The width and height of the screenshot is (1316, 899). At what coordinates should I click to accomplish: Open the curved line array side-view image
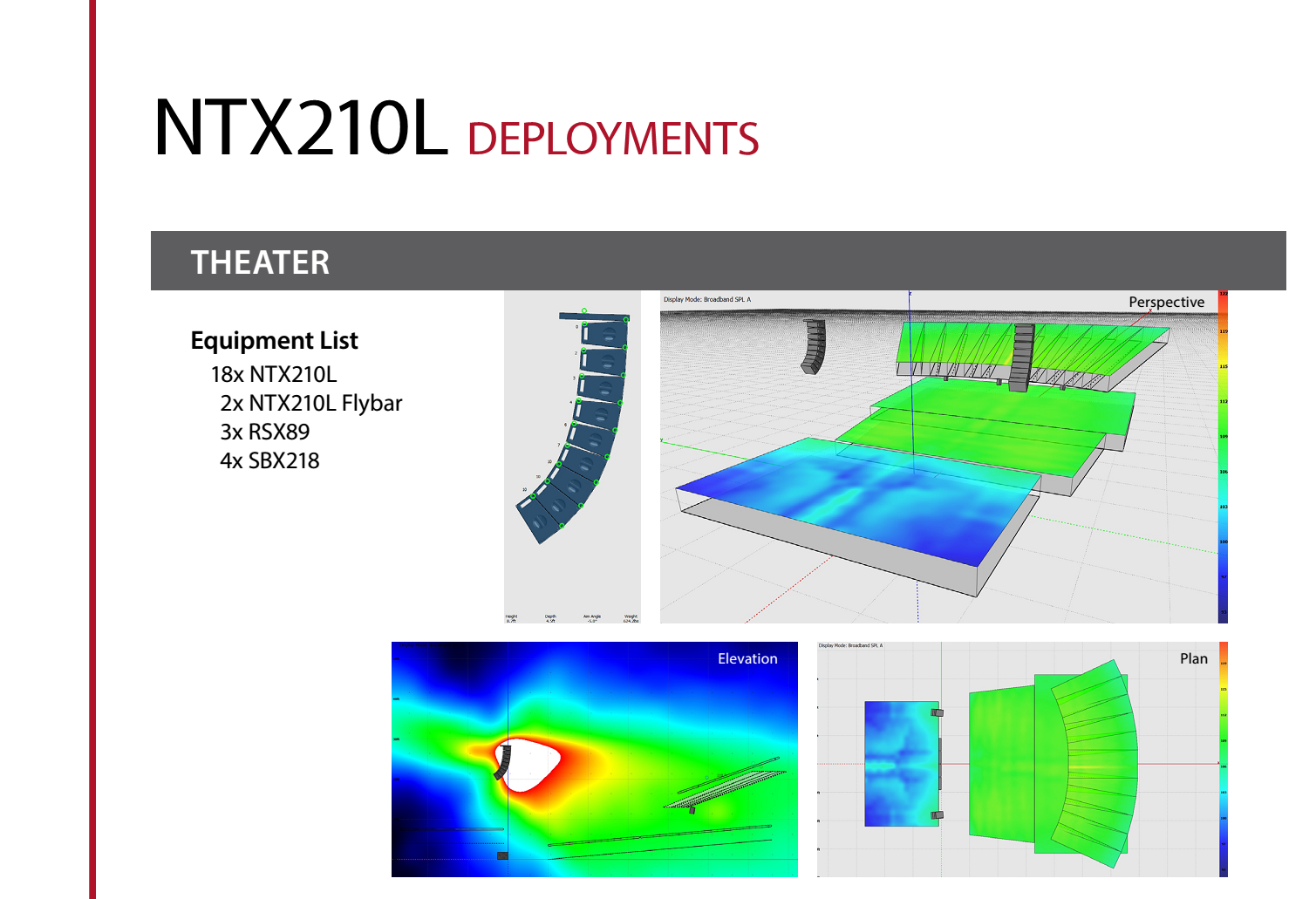pos(572,457)
